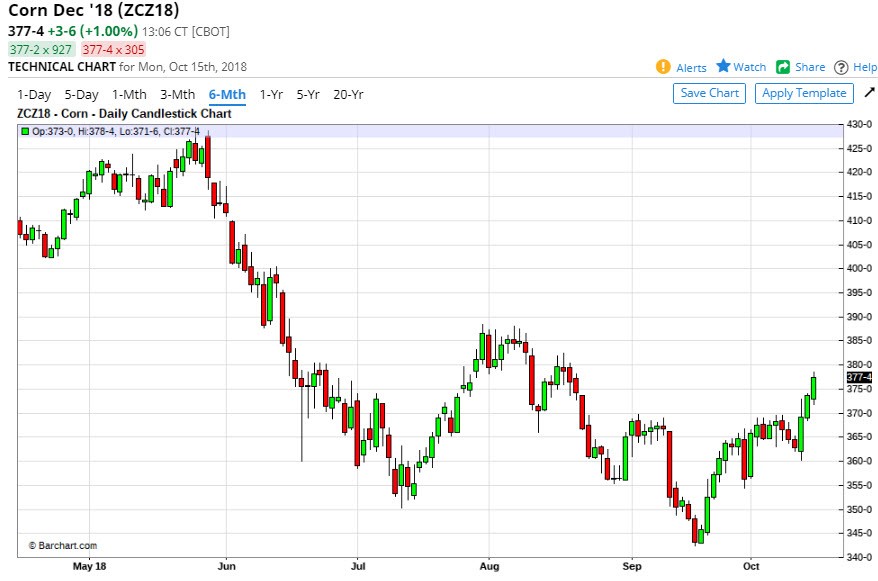Switch to the 20-Yr timeframe

pos(348,95)
